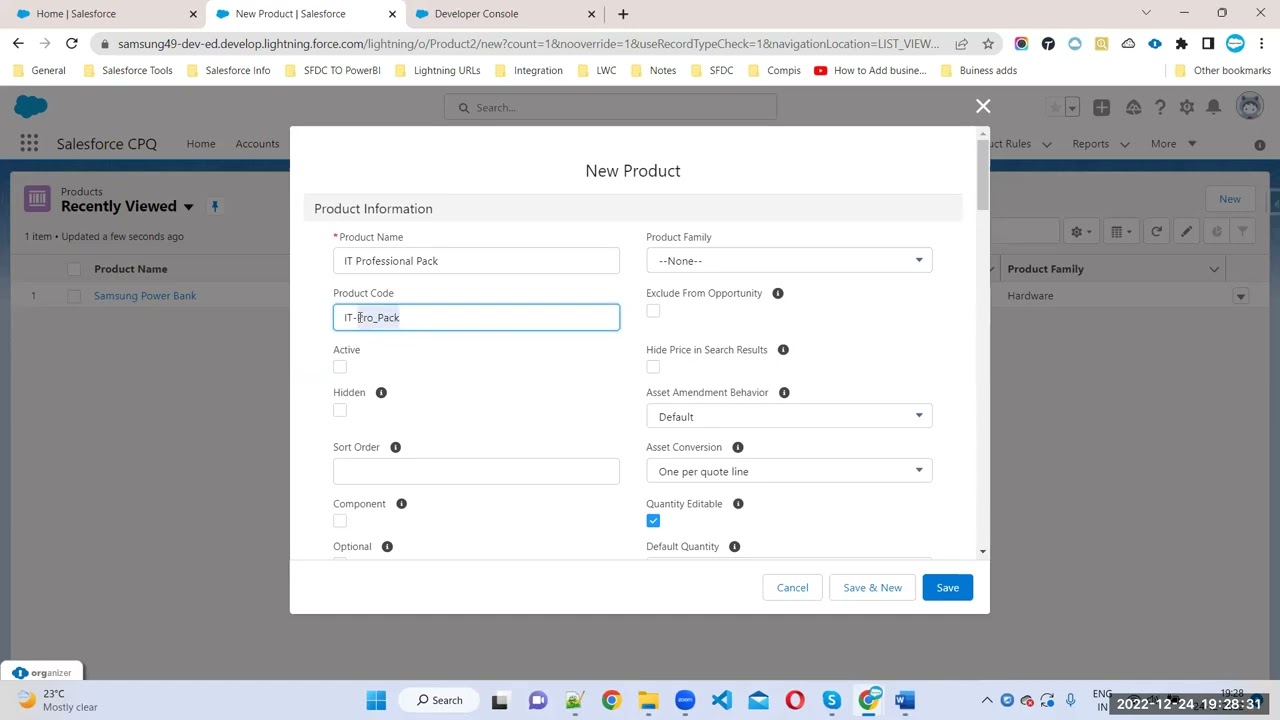
Task: Open the notifications bell icon
Action: (x=1213, y=107)
